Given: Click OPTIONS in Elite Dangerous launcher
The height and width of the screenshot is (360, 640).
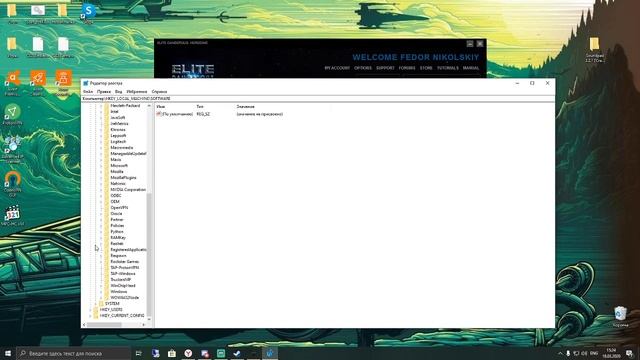Looking at the screenshot, I should tap(363, 68).
